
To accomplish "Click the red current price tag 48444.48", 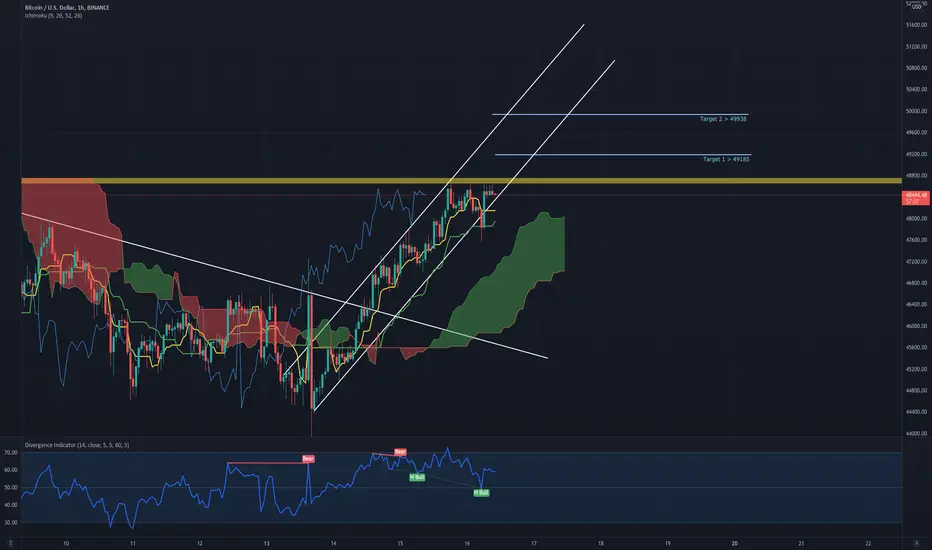I will click(916, 196).
